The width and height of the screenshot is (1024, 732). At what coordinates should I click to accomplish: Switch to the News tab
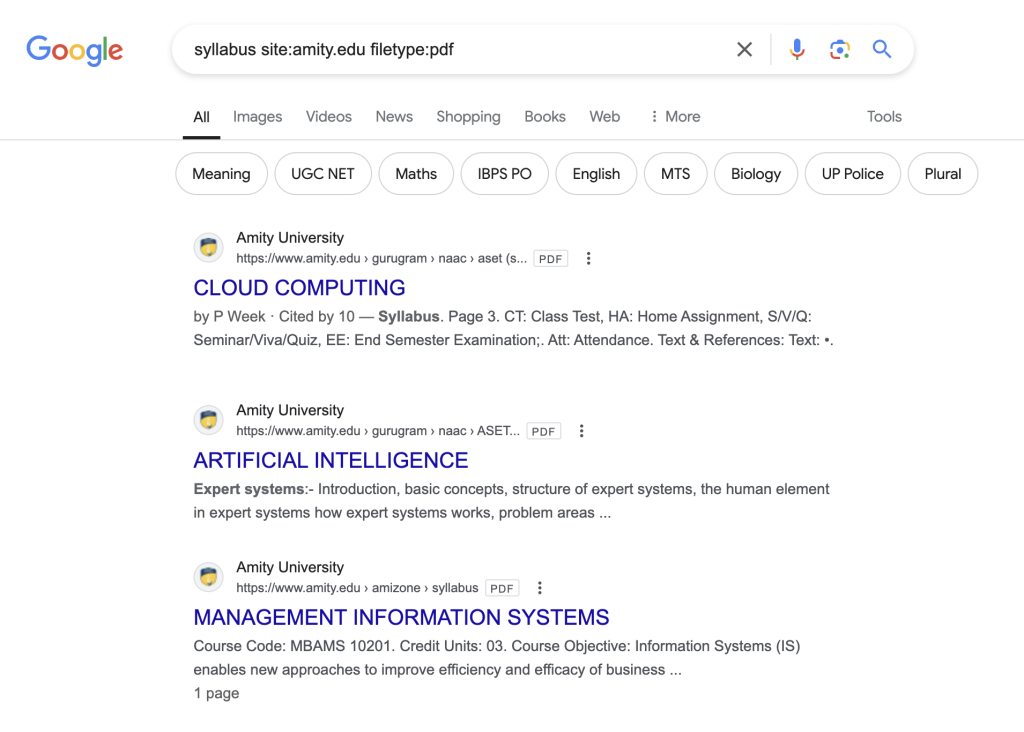point(394,117)
